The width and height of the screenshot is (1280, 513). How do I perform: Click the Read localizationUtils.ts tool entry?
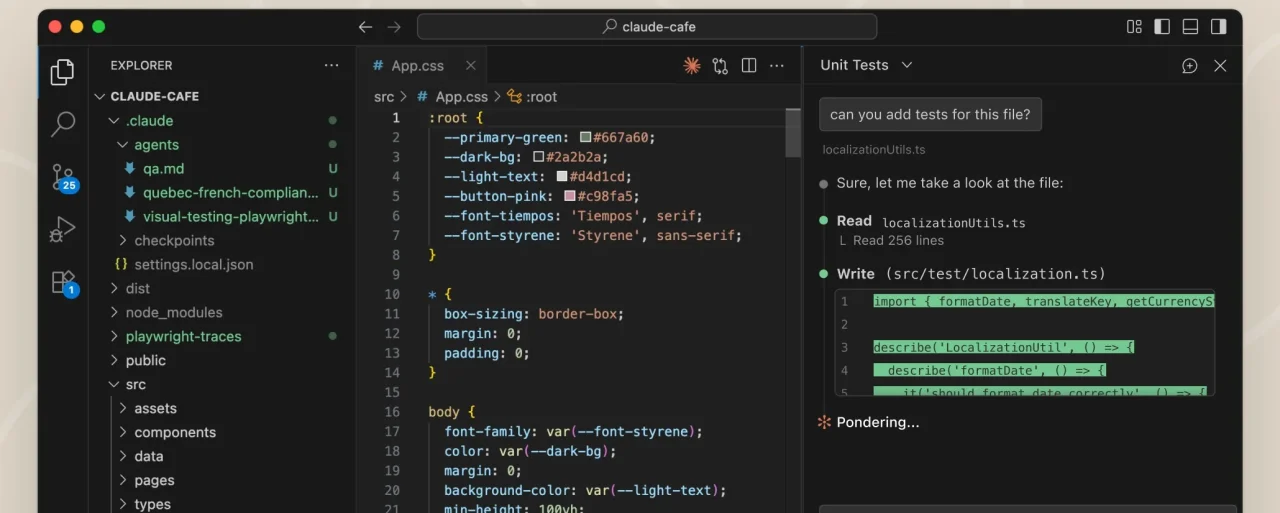(930, 222)
